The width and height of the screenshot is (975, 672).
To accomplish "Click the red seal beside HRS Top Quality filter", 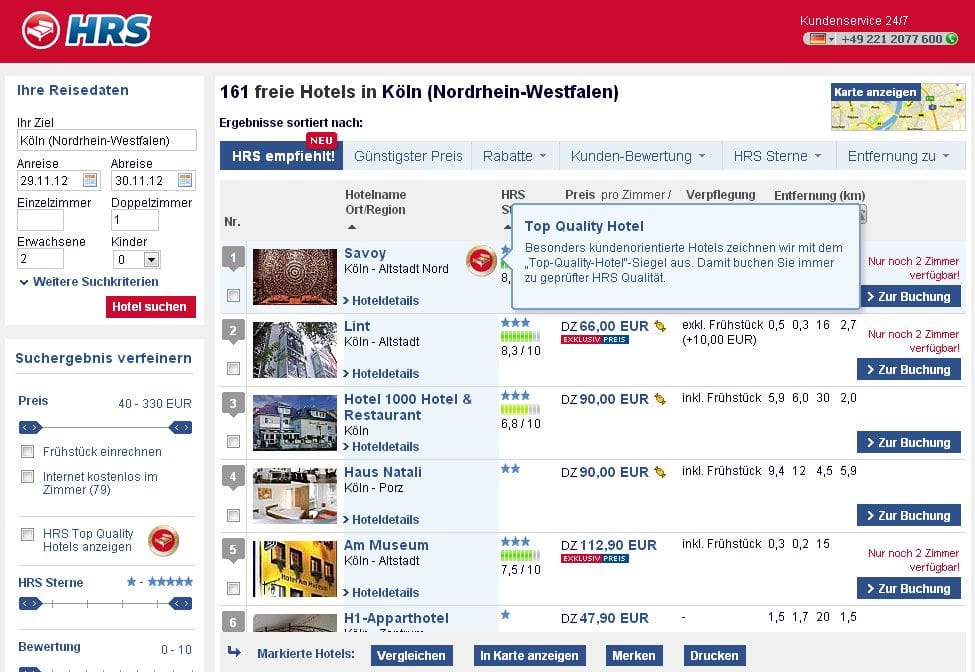I will coord(164,540).
